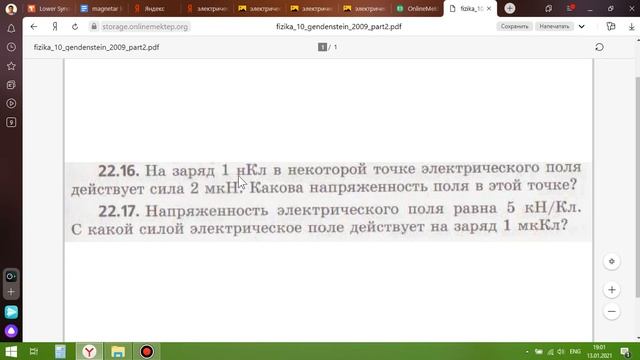Close the fizika_10 PDF tab
Viewport: 640px width, 360px height.
click(489, 9)
